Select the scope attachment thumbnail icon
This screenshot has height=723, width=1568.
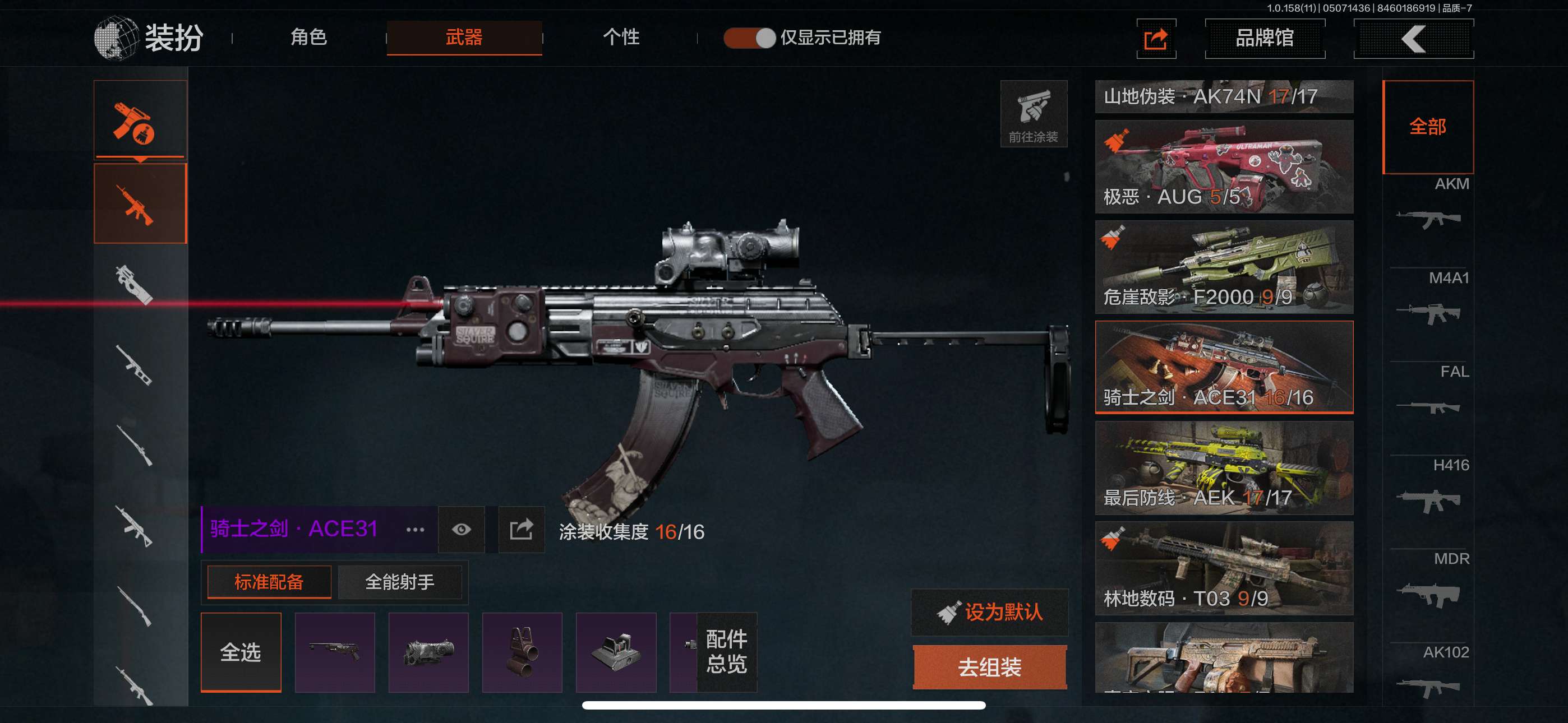(x=428, y=652)
